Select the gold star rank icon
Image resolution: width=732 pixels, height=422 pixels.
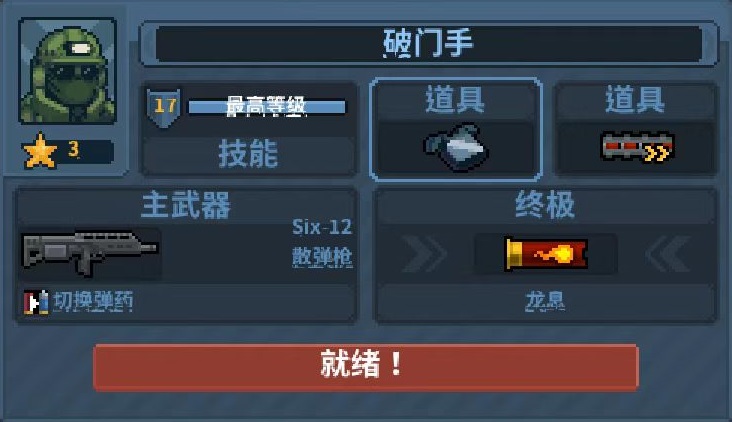40,151
